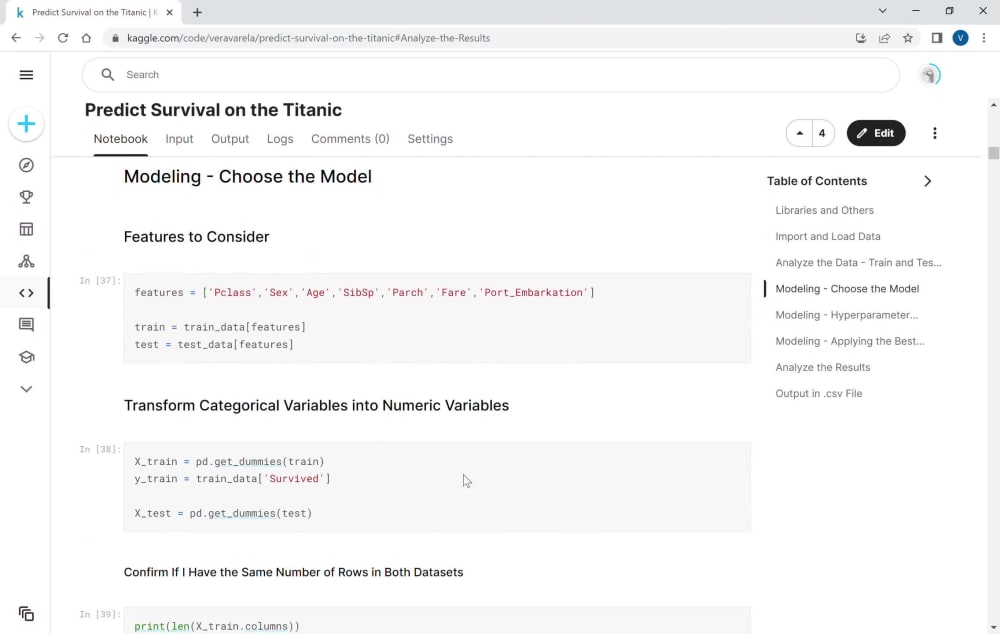Open Competitions trophy icon
Screen dimensions: 1000x634
(26, 197)
